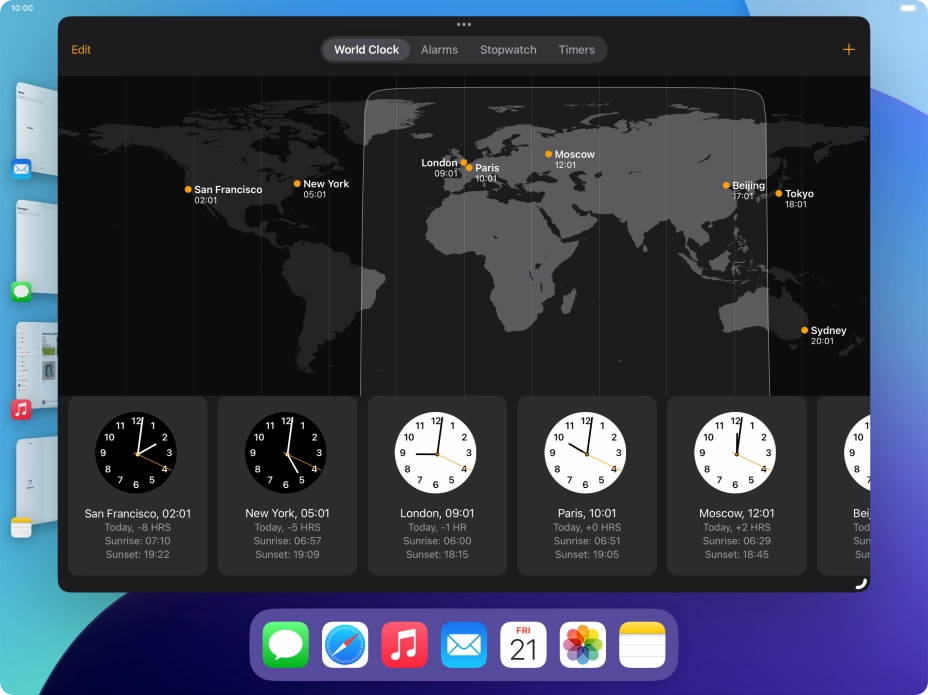
Task: Tap Edit to modify world clocks
Action: point(81,49)
